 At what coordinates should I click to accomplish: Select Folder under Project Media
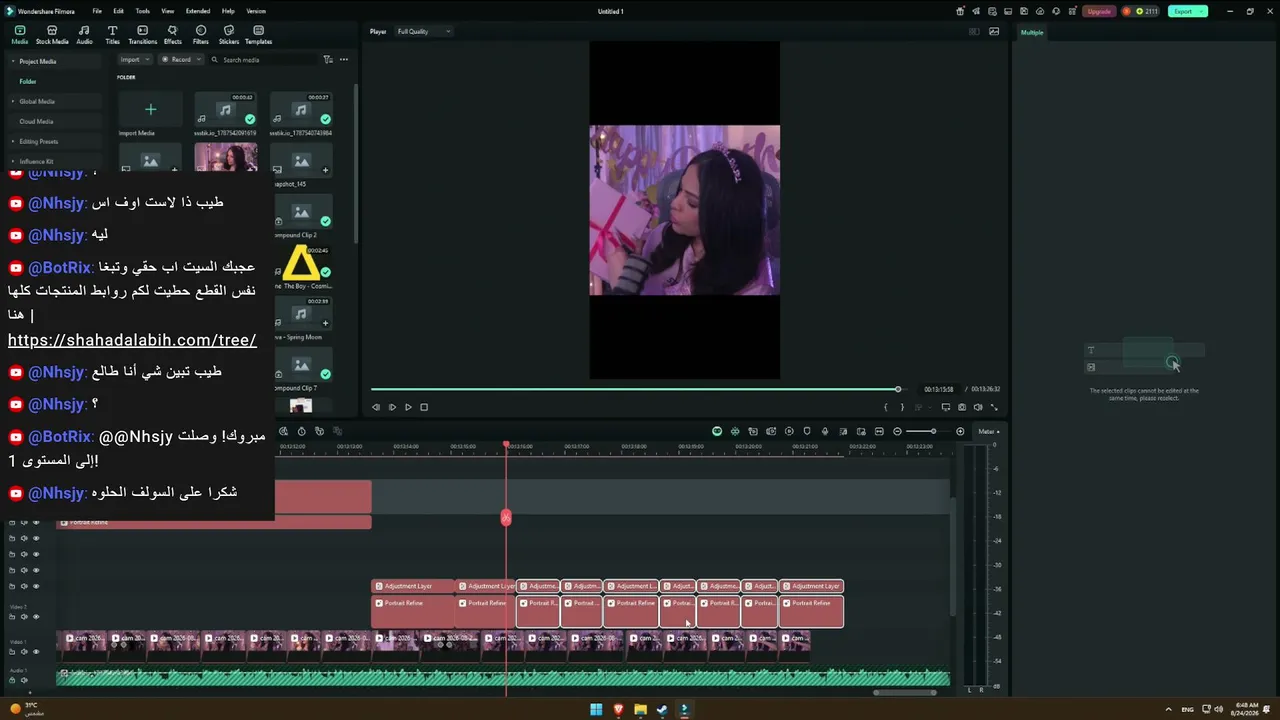click(x=28, y=82)
